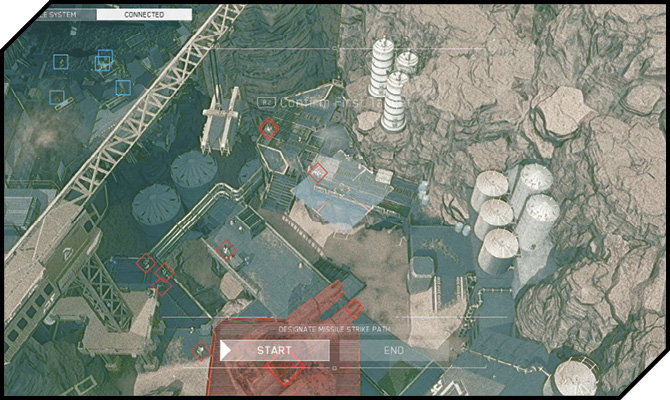
Task: Click the Confirm First Target prompt
Action: (x=344, y=103)
